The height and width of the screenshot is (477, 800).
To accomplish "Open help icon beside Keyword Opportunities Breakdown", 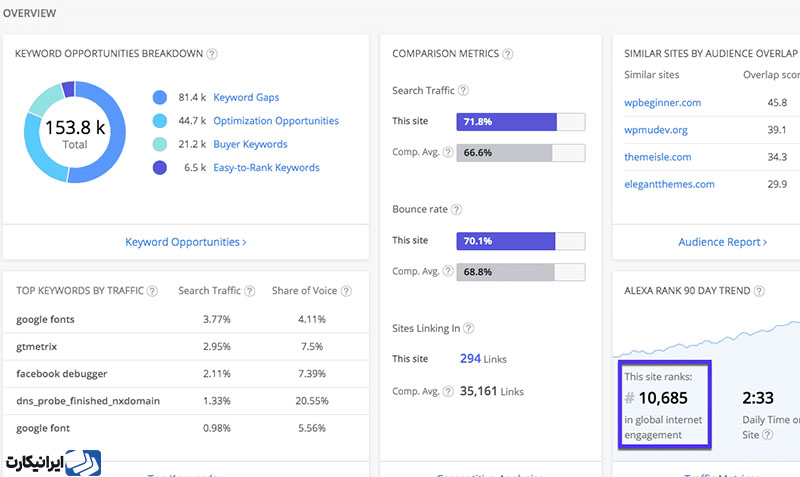I will [x=212, y=54].
